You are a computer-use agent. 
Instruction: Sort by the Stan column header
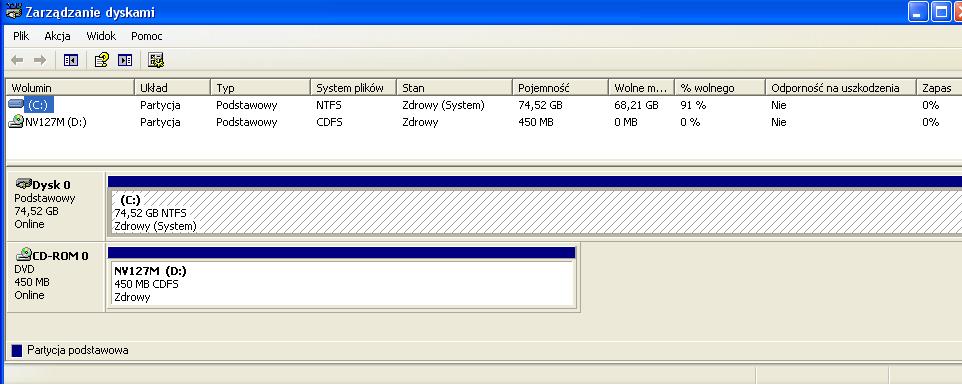[454, 88]
